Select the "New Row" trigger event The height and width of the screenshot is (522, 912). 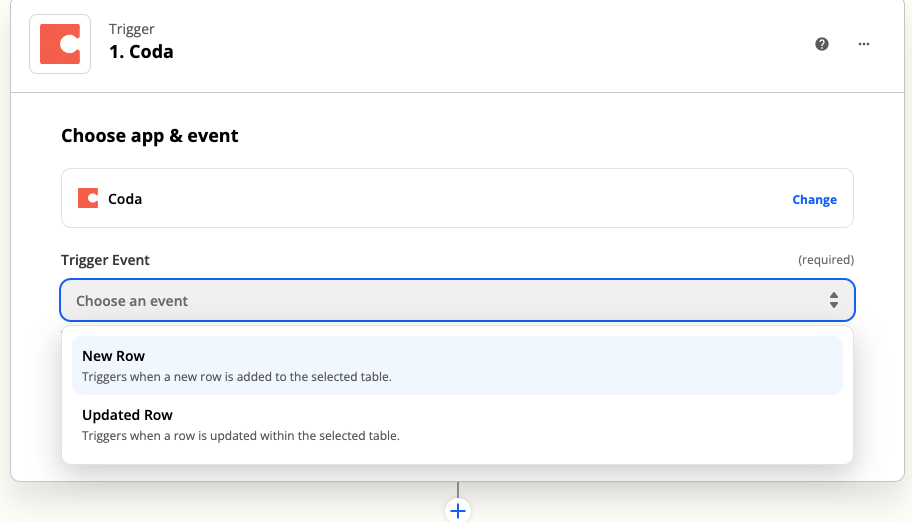(114, 356)
